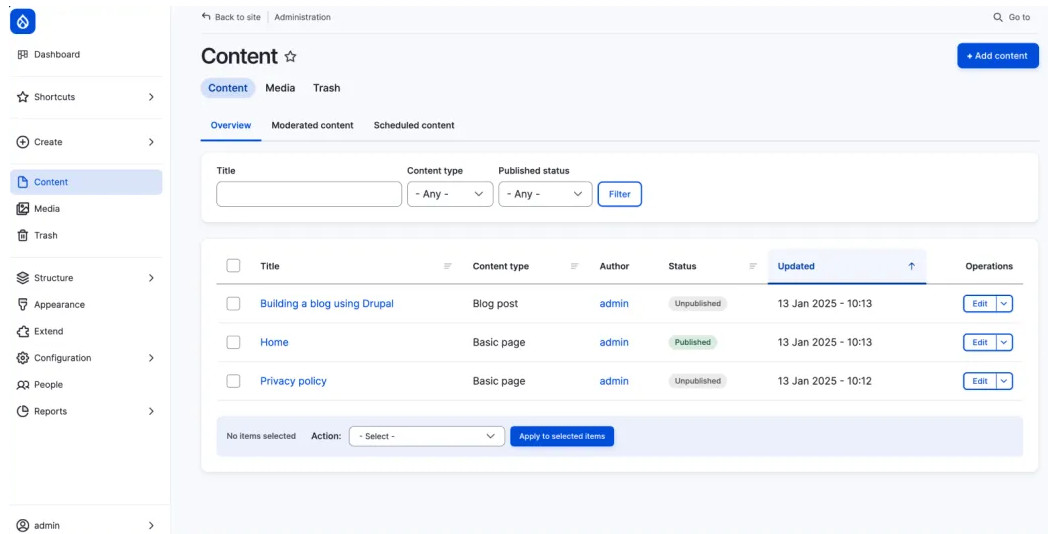Select the Privacy policy row checkbox
Viewport: 1048px width, 534px height.
tap(233, 381)
